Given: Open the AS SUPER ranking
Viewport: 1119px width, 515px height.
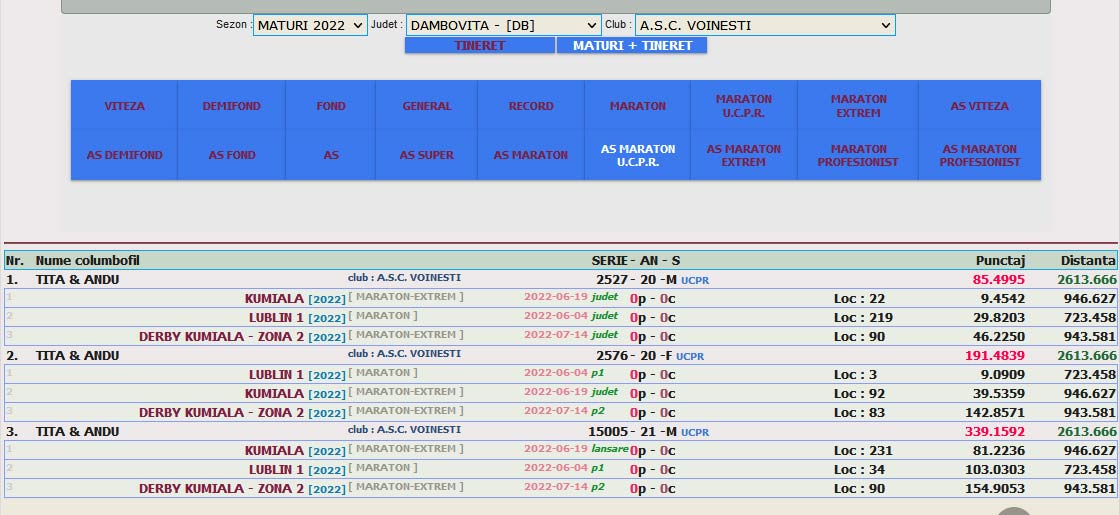Looking at the screenshot, I should [x=427, y=155].
